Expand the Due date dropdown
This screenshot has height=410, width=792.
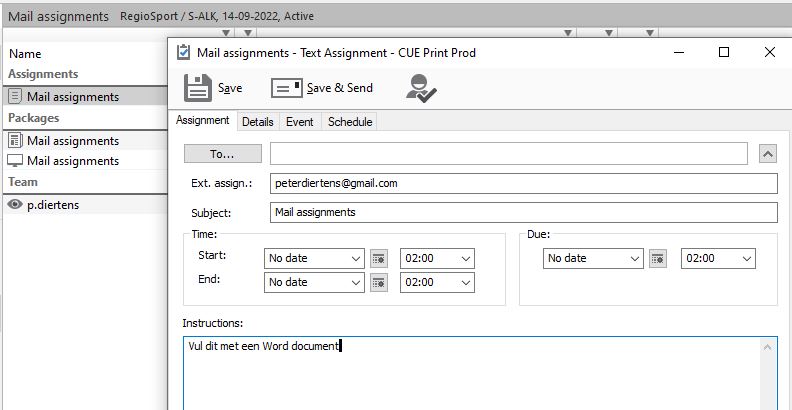[x=635, y=258]
